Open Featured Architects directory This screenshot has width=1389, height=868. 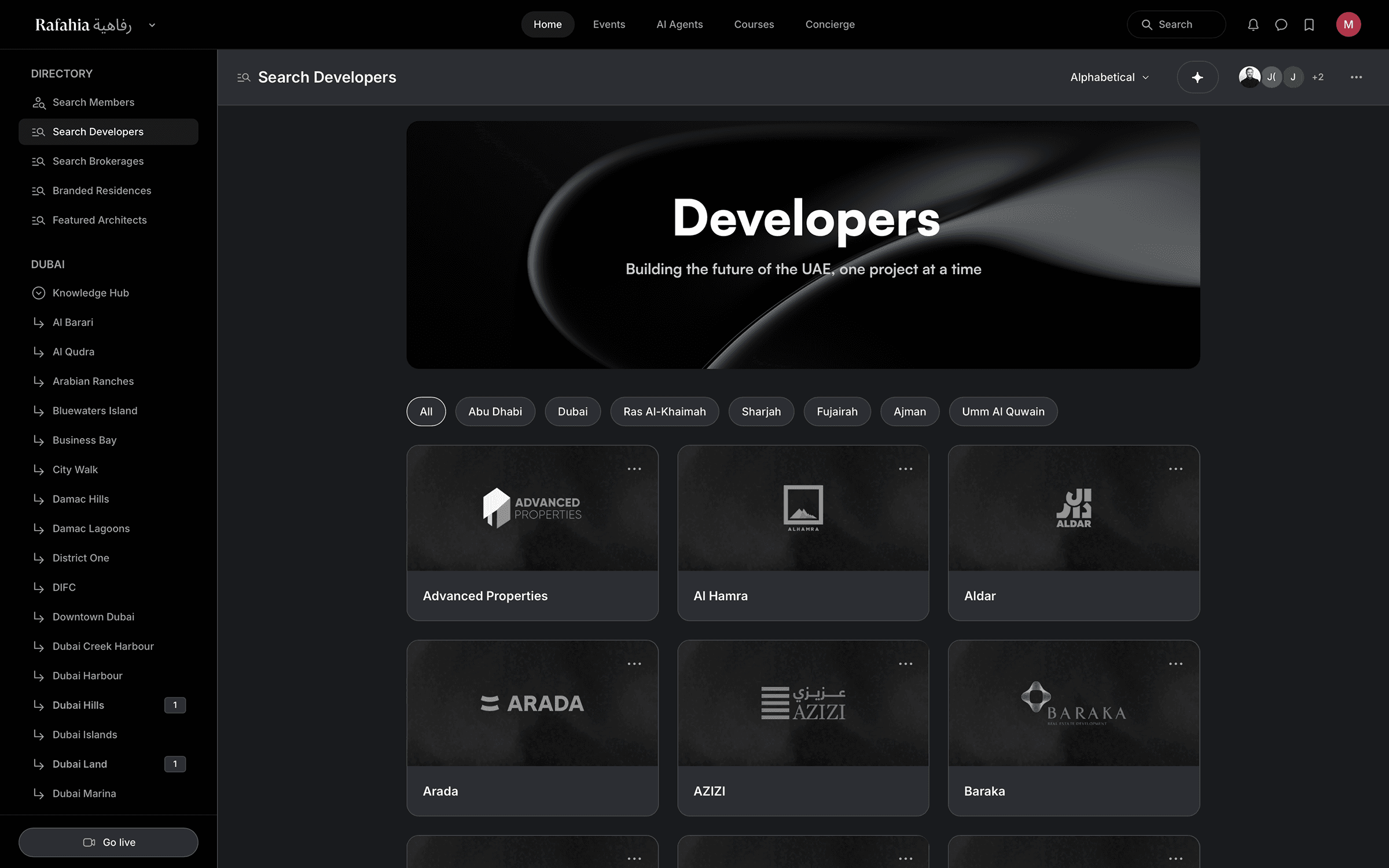[108, 220]
